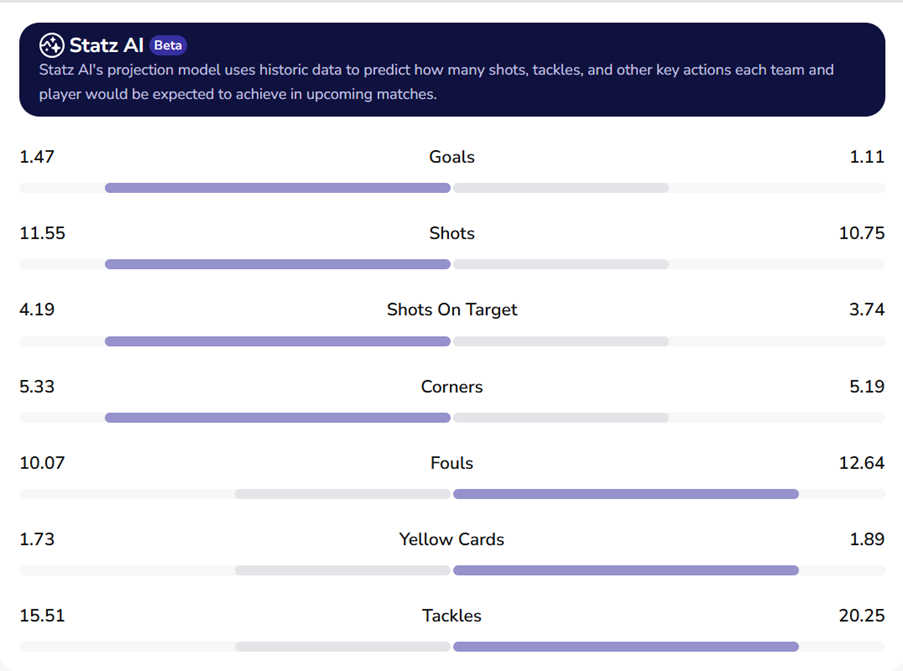This screenshot has width=903, height=671.
Task: Click the Goals purple progress bar
Action: 278,188
